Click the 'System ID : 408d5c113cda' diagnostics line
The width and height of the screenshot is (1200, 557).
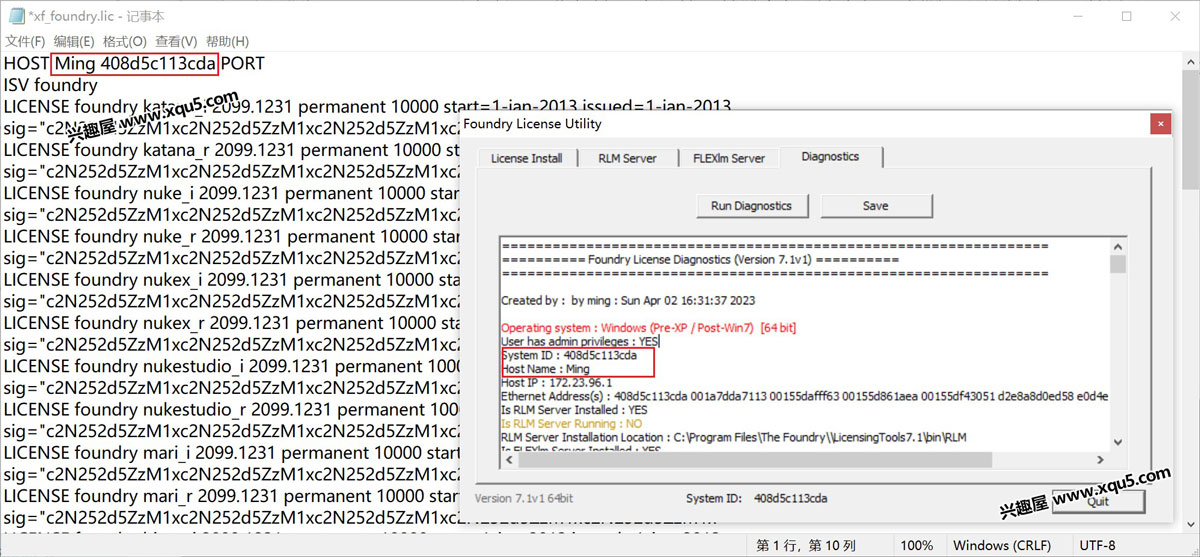point(569,355)
